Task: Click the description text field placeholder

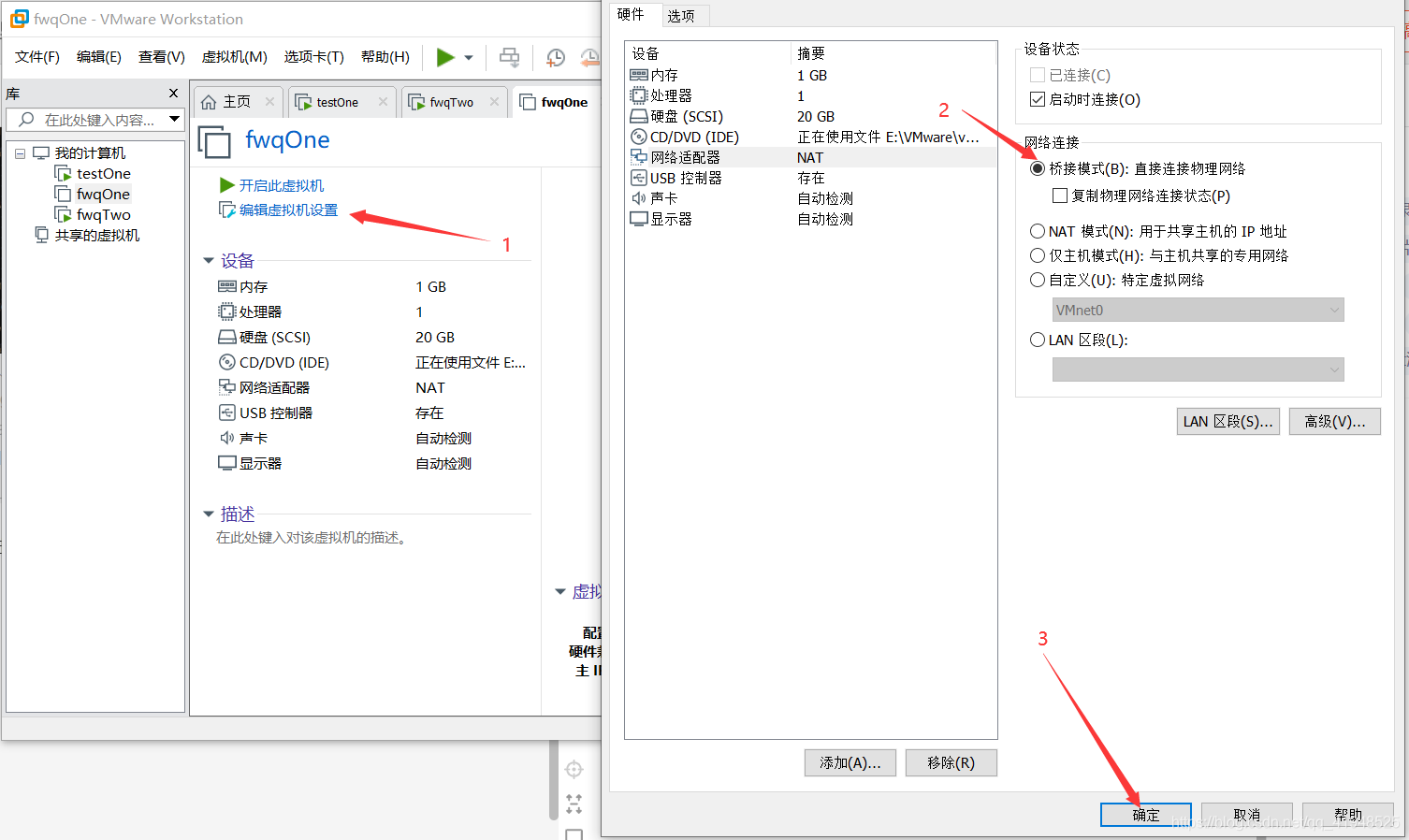Action: (312, 538)
